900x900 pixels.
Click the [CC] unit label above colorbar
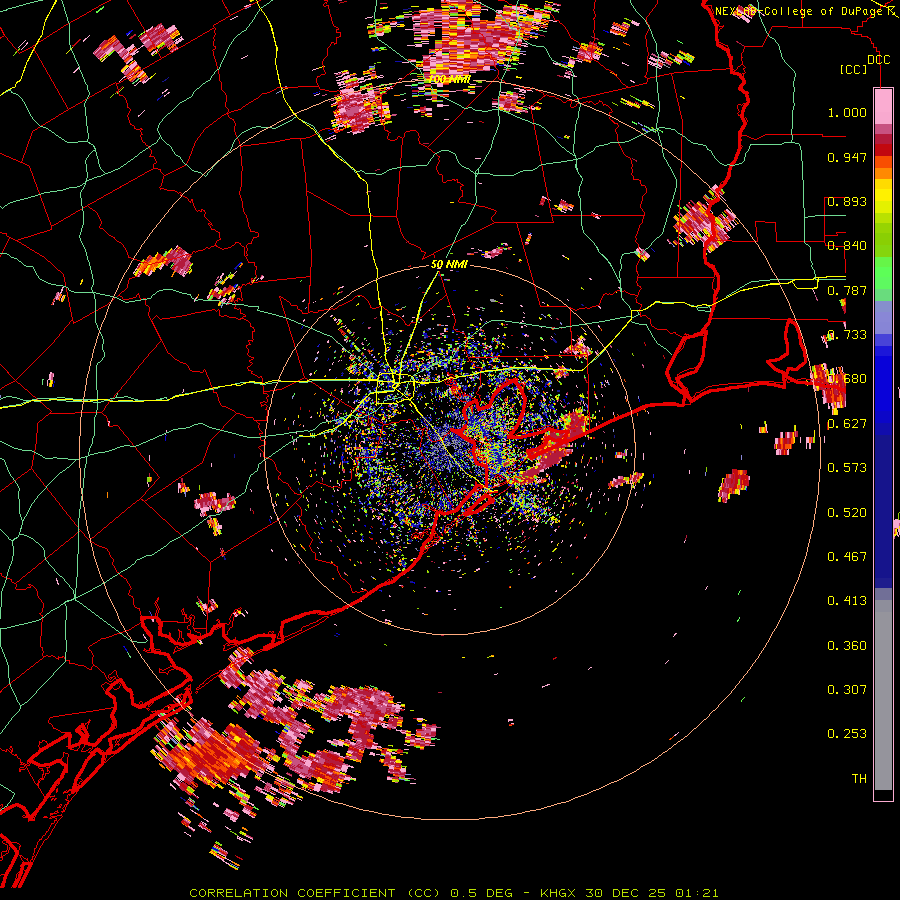coord(853,70)
